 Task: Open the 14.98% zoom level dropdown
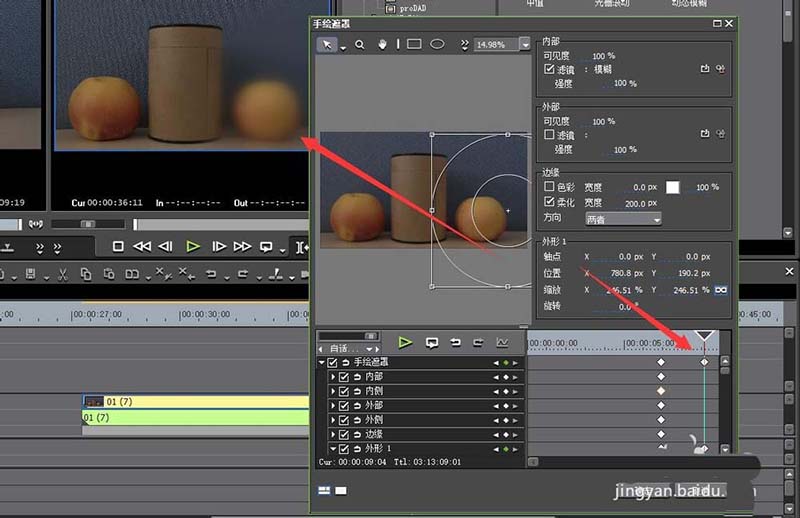(525, 45)
